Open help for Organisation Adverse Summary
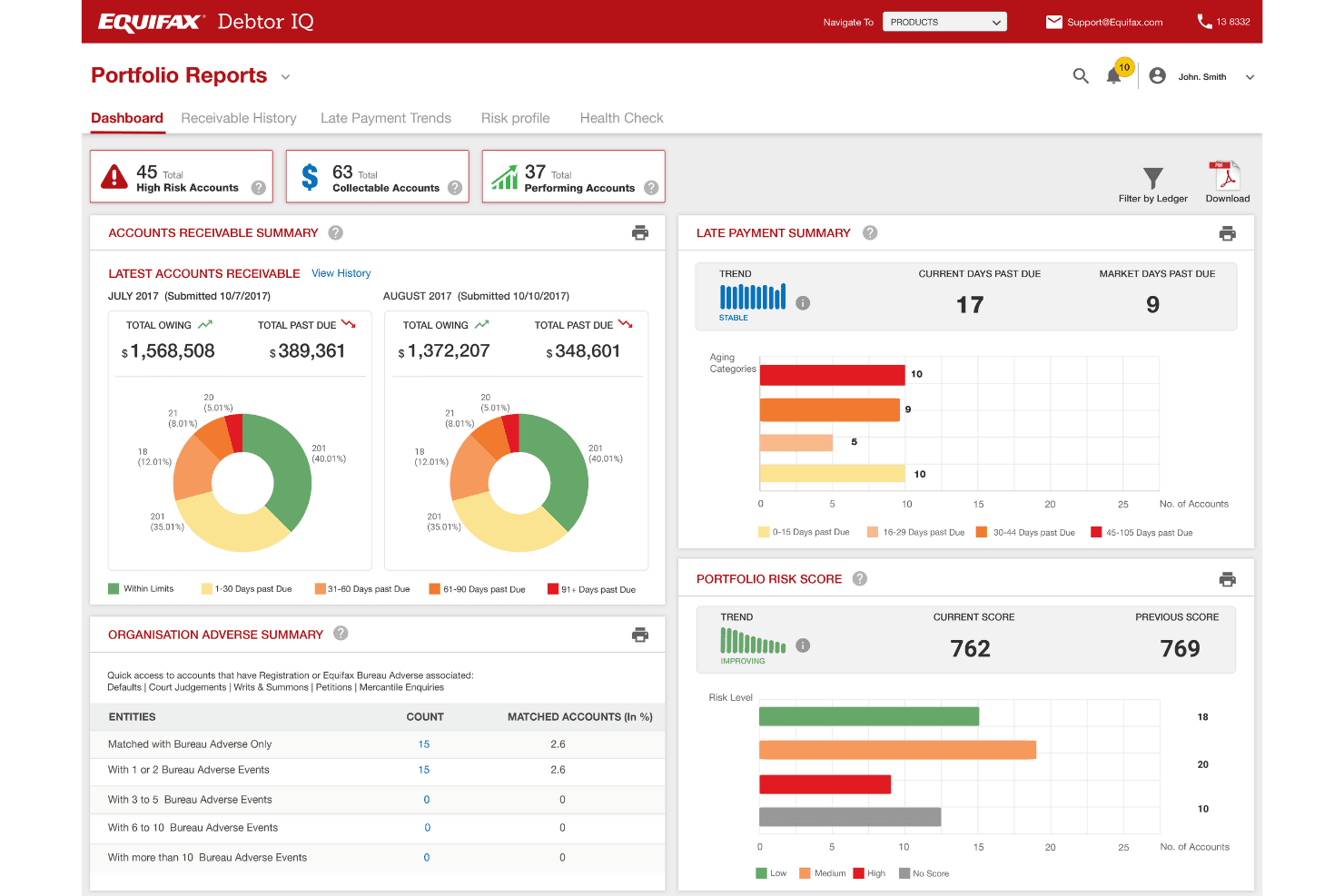This screenshot has height=896, width=1344. tap(341, 634)
